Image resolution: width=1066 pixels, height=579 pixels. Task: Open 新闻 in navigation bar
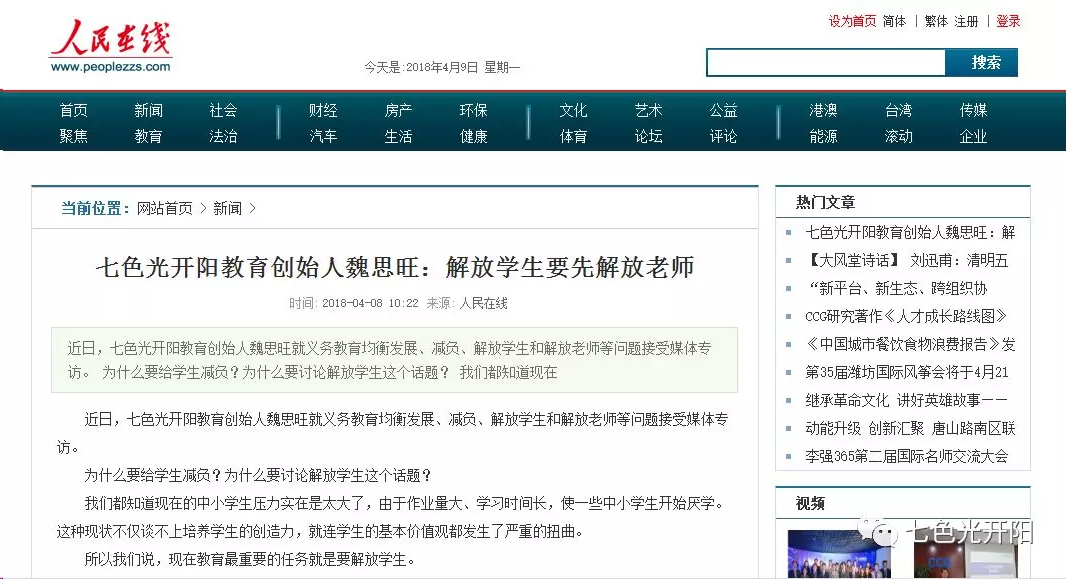click(x=148, y=110)
